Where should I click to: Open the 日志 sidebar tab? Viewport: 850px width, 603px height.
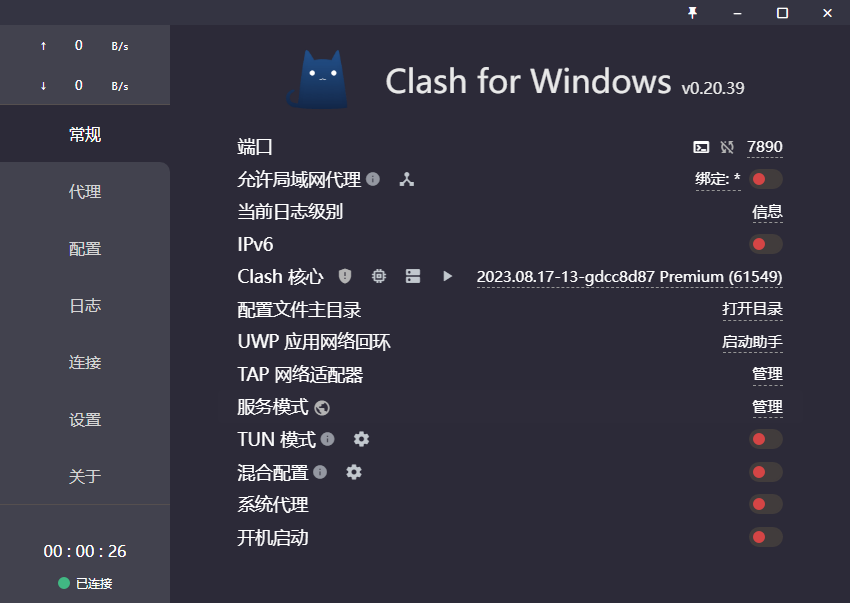click(85, 305)
